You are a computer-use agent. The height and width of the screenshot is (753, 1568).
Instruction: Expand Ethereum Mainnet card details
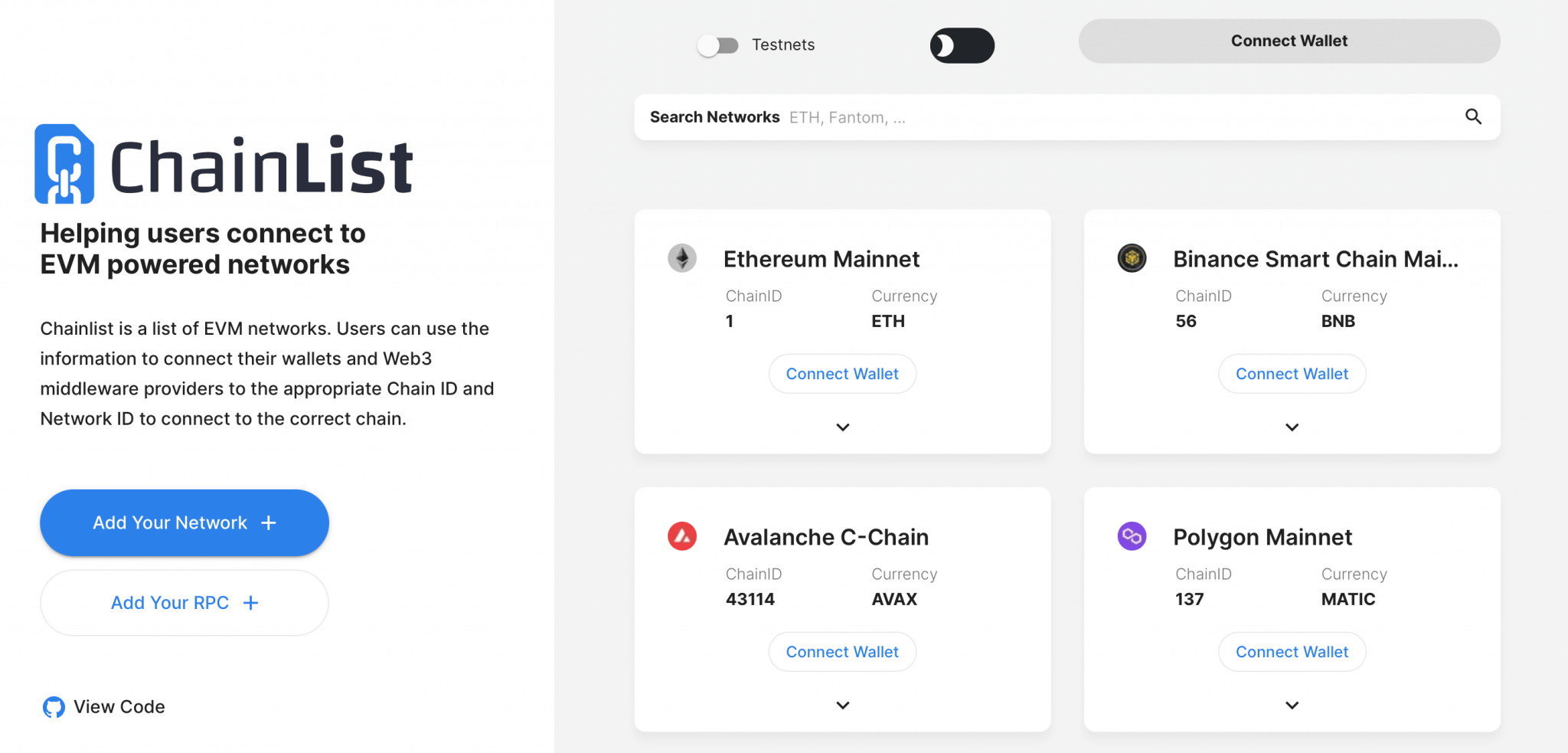(x=842, y=427)
